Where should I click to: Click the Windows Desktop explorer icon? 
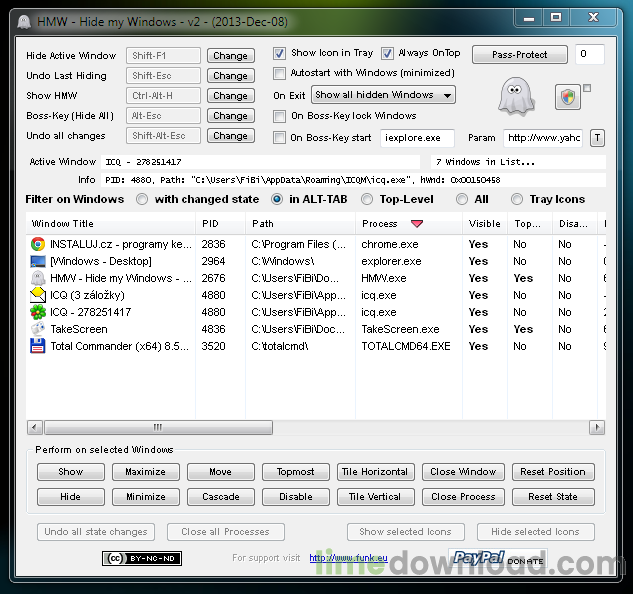pyautogui.click(x=38, y=261)
